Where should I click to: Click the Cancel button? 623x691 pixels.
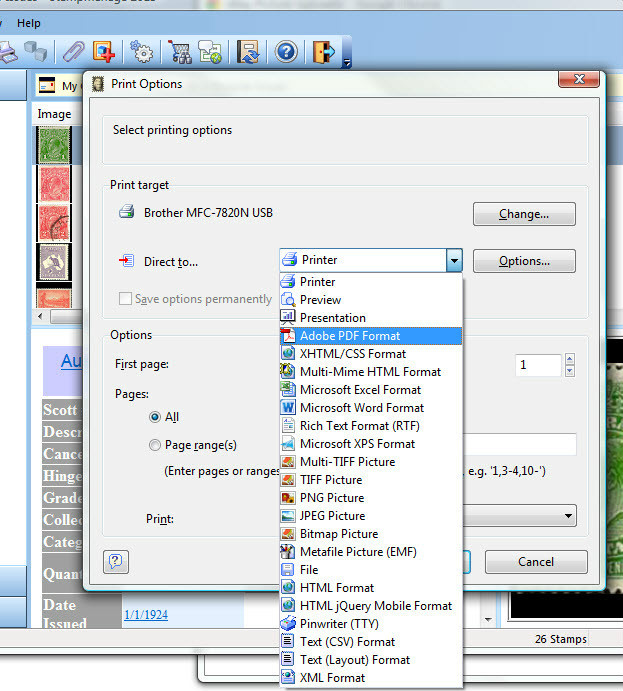pos(536,562)
